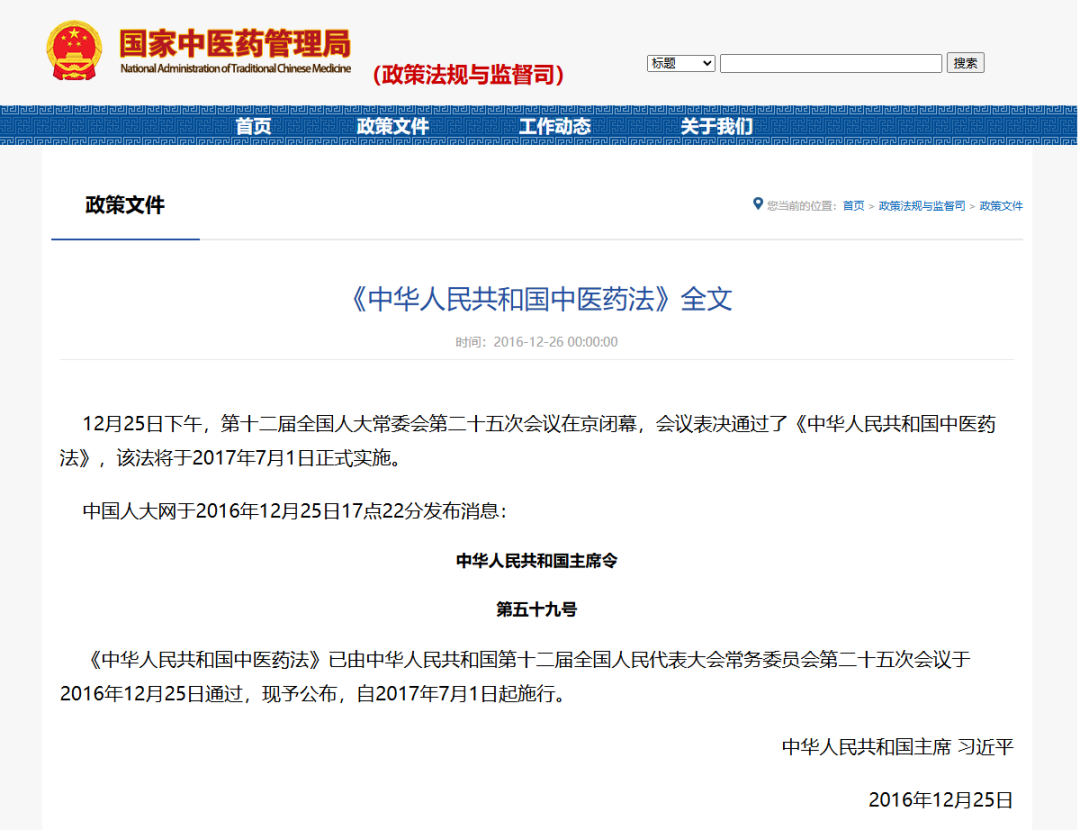Screen dimensions: 1080x830
Task: Follow the 政策文件 breadcrumb link
Action: (x=1001, y=206)
